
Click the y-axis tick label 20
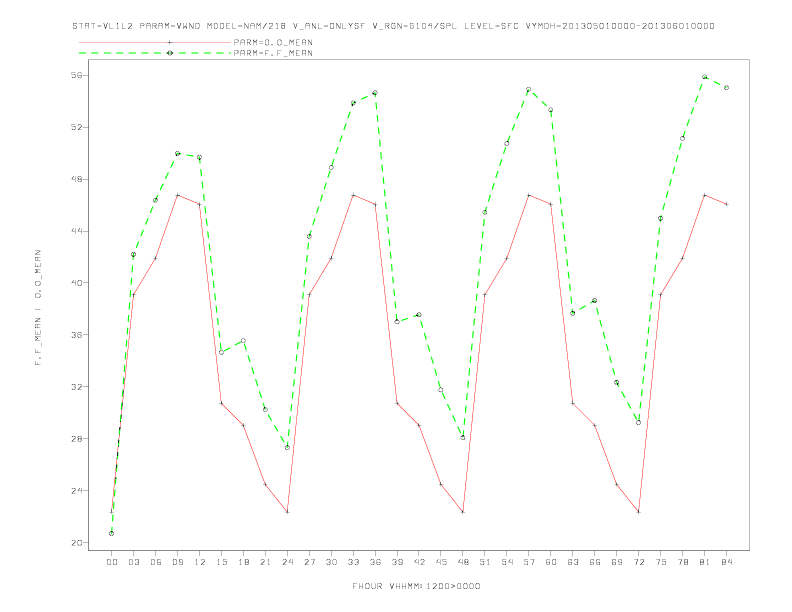click(x=79, y=543)
